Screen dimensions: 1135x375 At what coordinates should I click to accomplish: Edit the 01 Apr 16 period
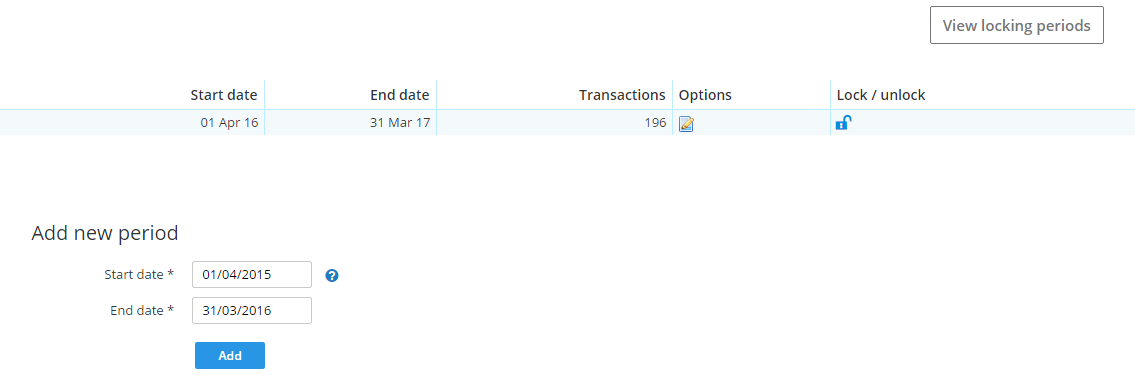point(686,124)
